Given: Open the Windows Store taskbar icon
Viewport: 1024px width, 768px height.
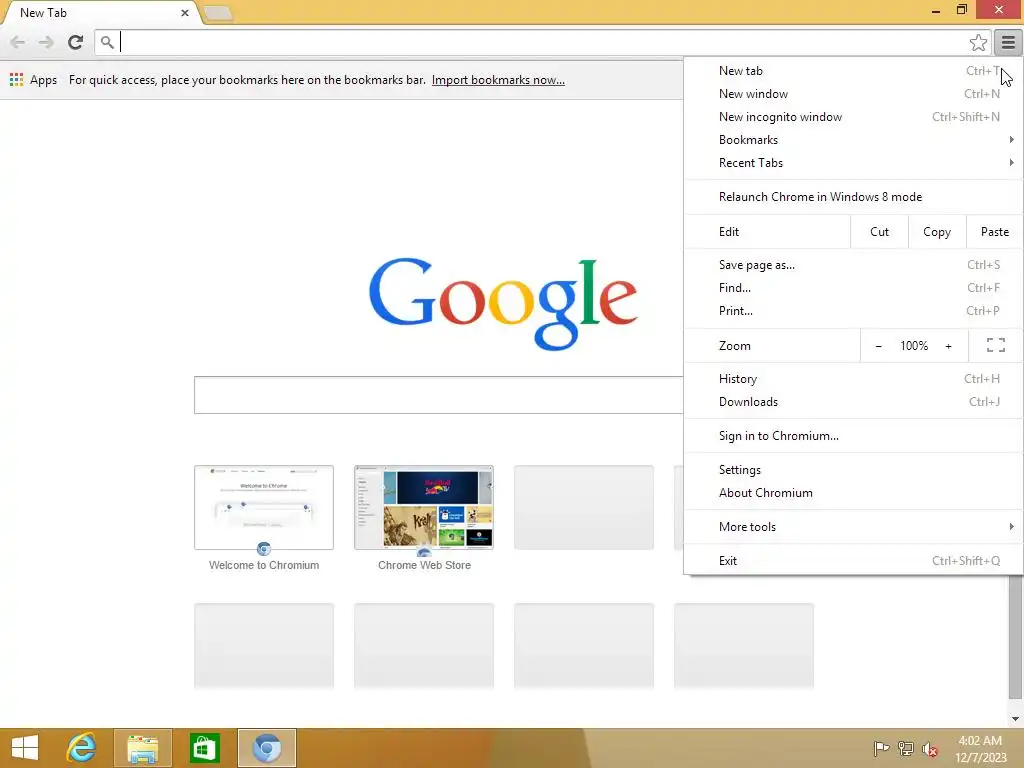Looking at the screenshot, I should [x=204, y=748].
